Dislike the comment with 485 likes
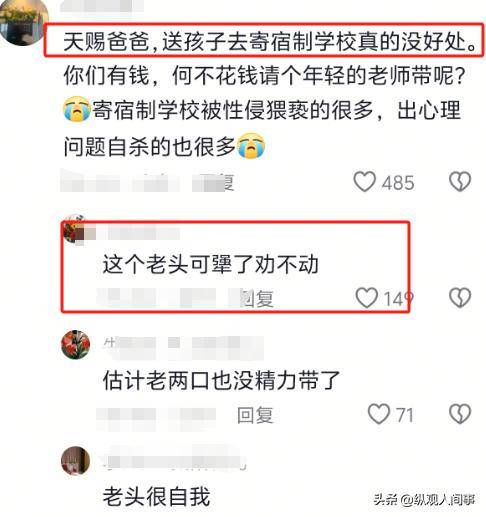The width and height of the screenshot is (486, 517). click(x=460, y=181)
